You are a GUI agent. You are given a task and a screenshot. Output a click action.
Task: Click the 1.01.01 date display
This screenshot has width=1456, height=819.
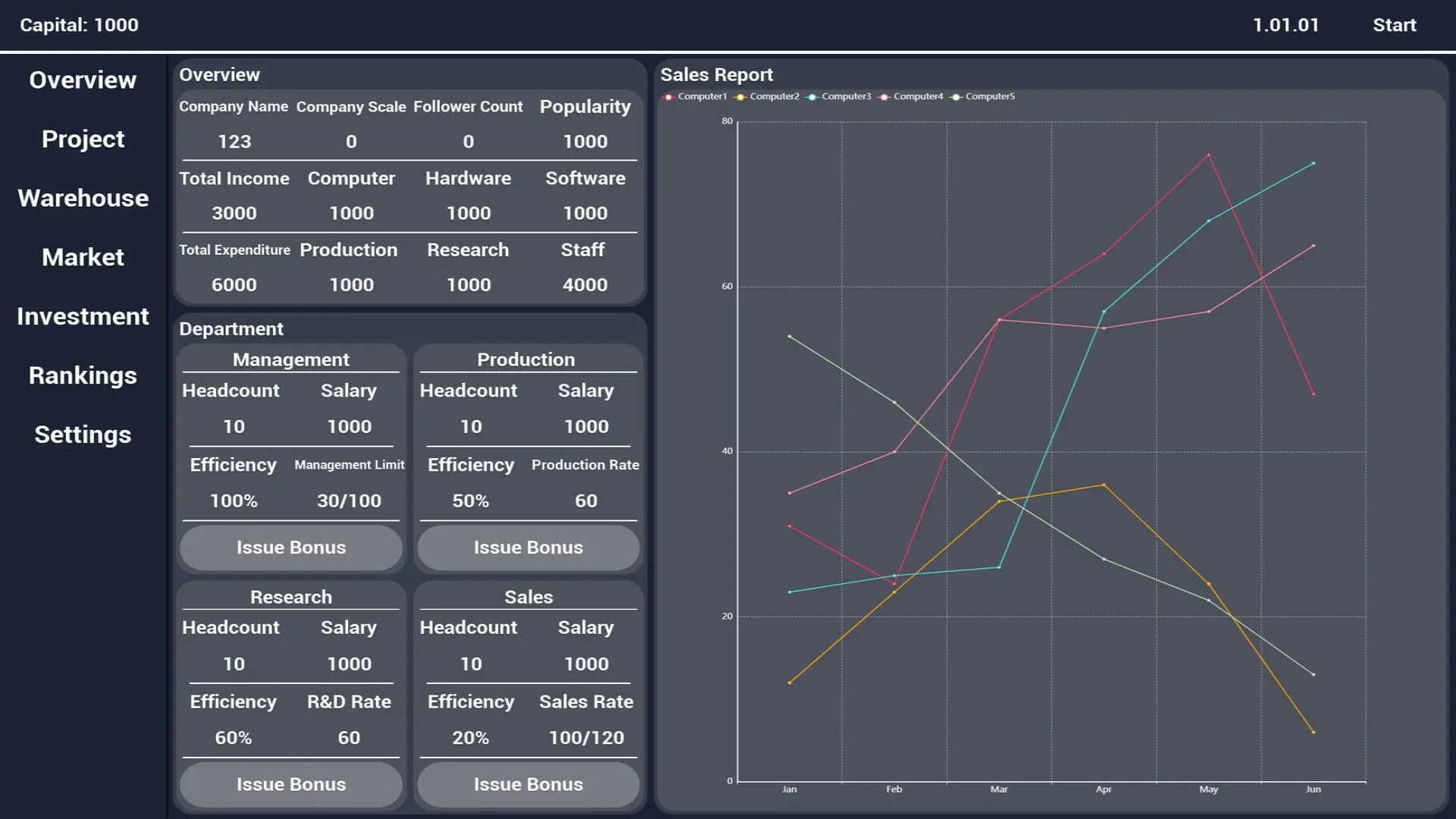1285,25
